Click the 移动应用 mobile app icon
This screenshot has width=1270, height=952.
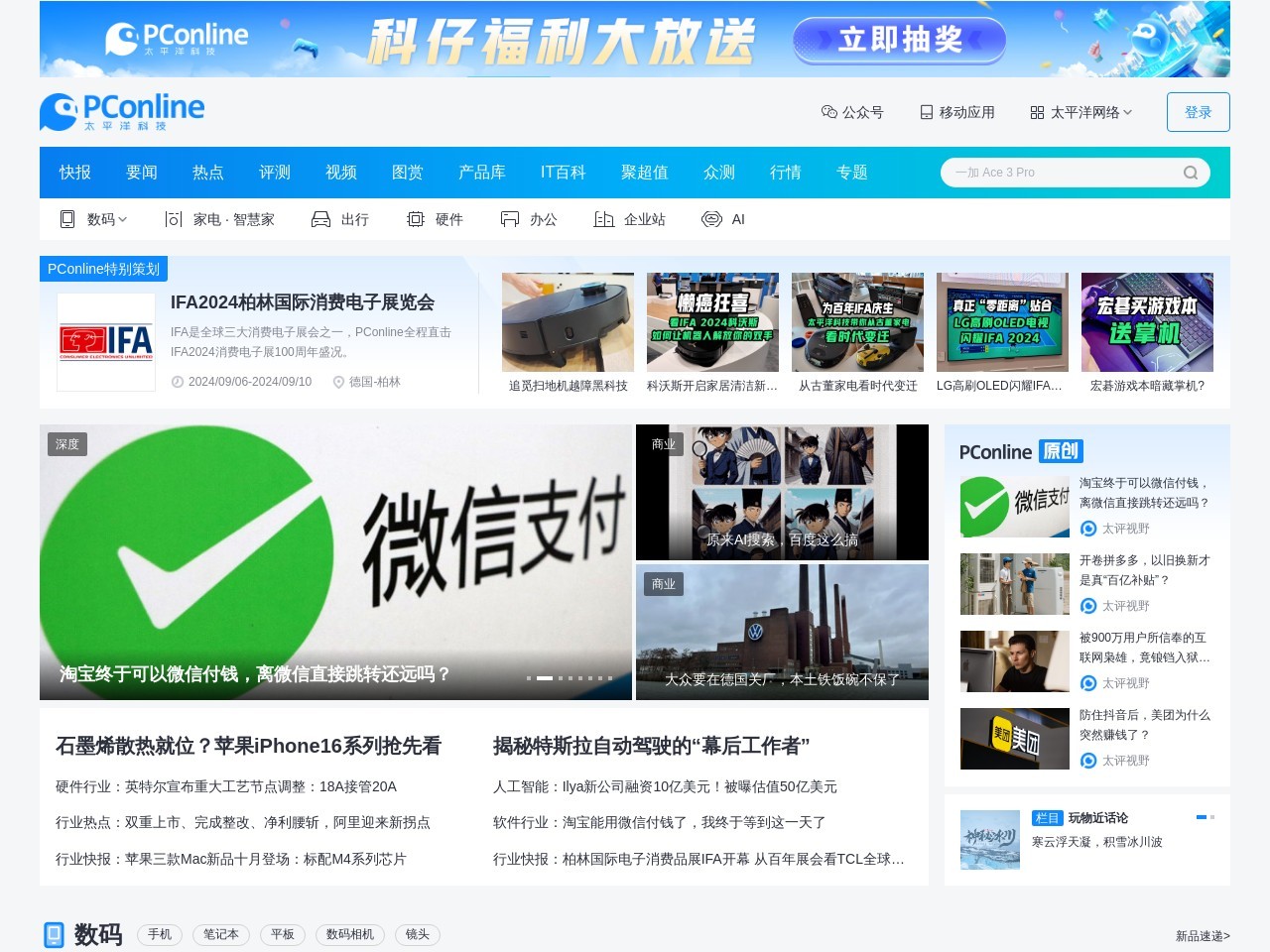coord(926,112)
